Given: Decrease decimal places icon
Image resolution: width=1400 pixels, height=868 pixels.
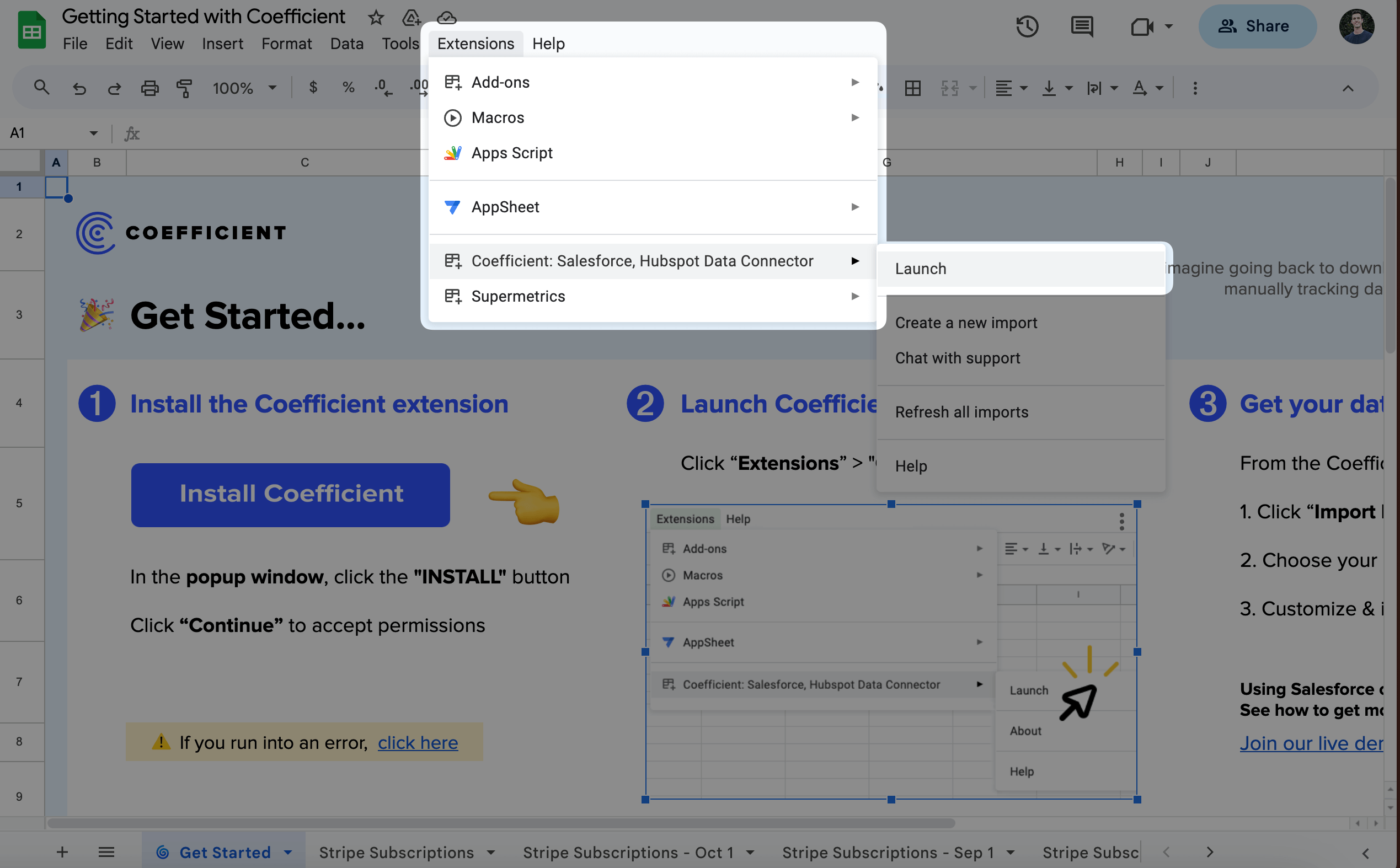Looking at the screenshot, I should (x=383, y=88).
